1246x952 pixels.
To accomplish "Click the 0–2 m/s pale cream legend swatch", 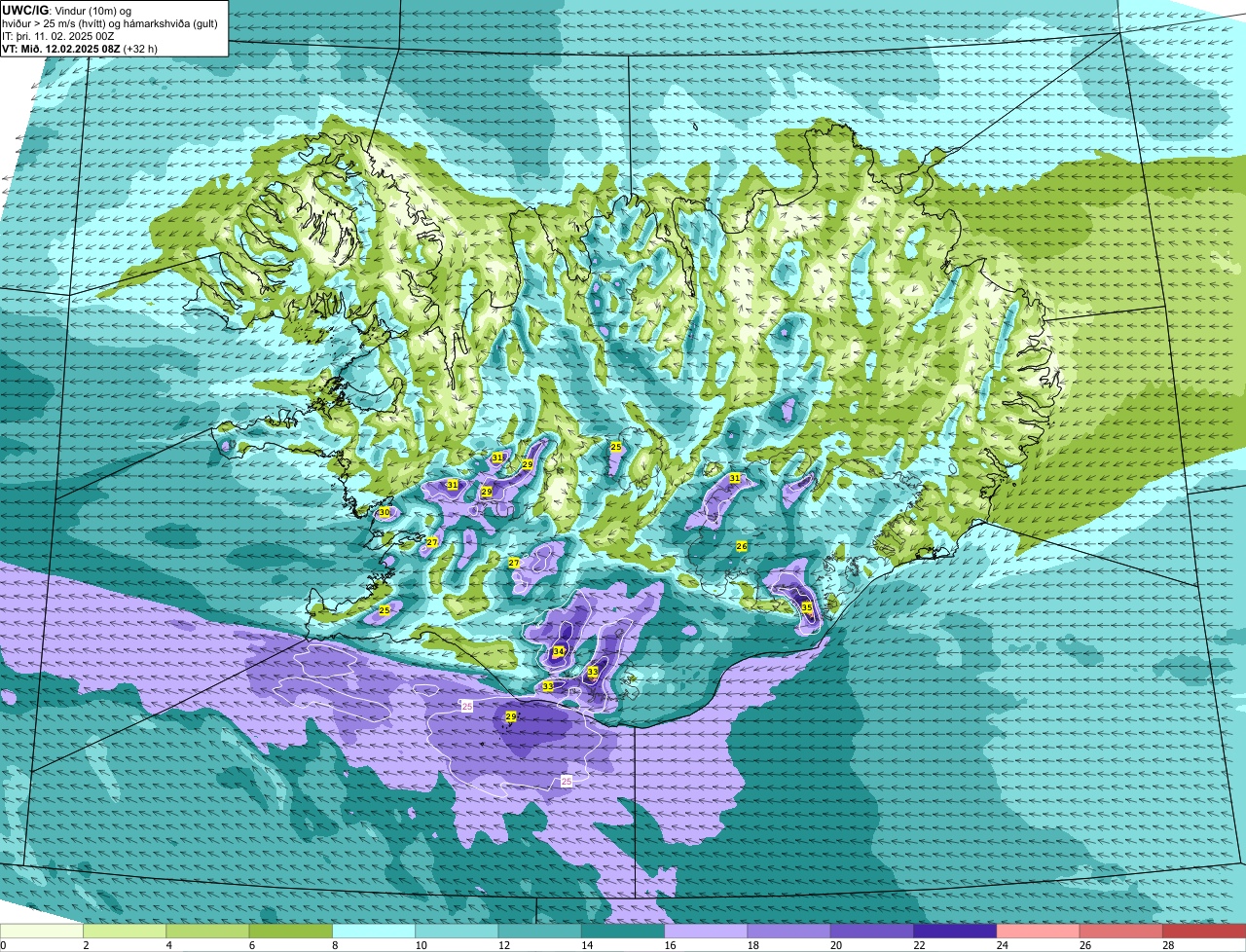I will pos(42,931).
